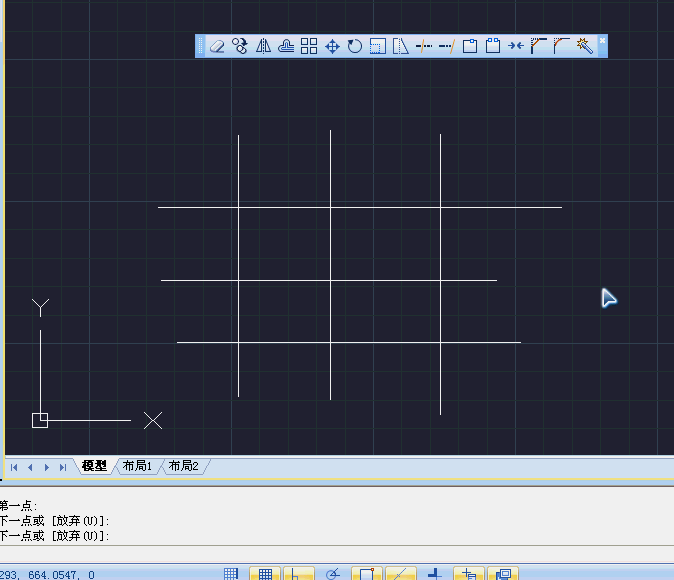
Task: Open the 布局1 layout tab
Action: point(137,466)
